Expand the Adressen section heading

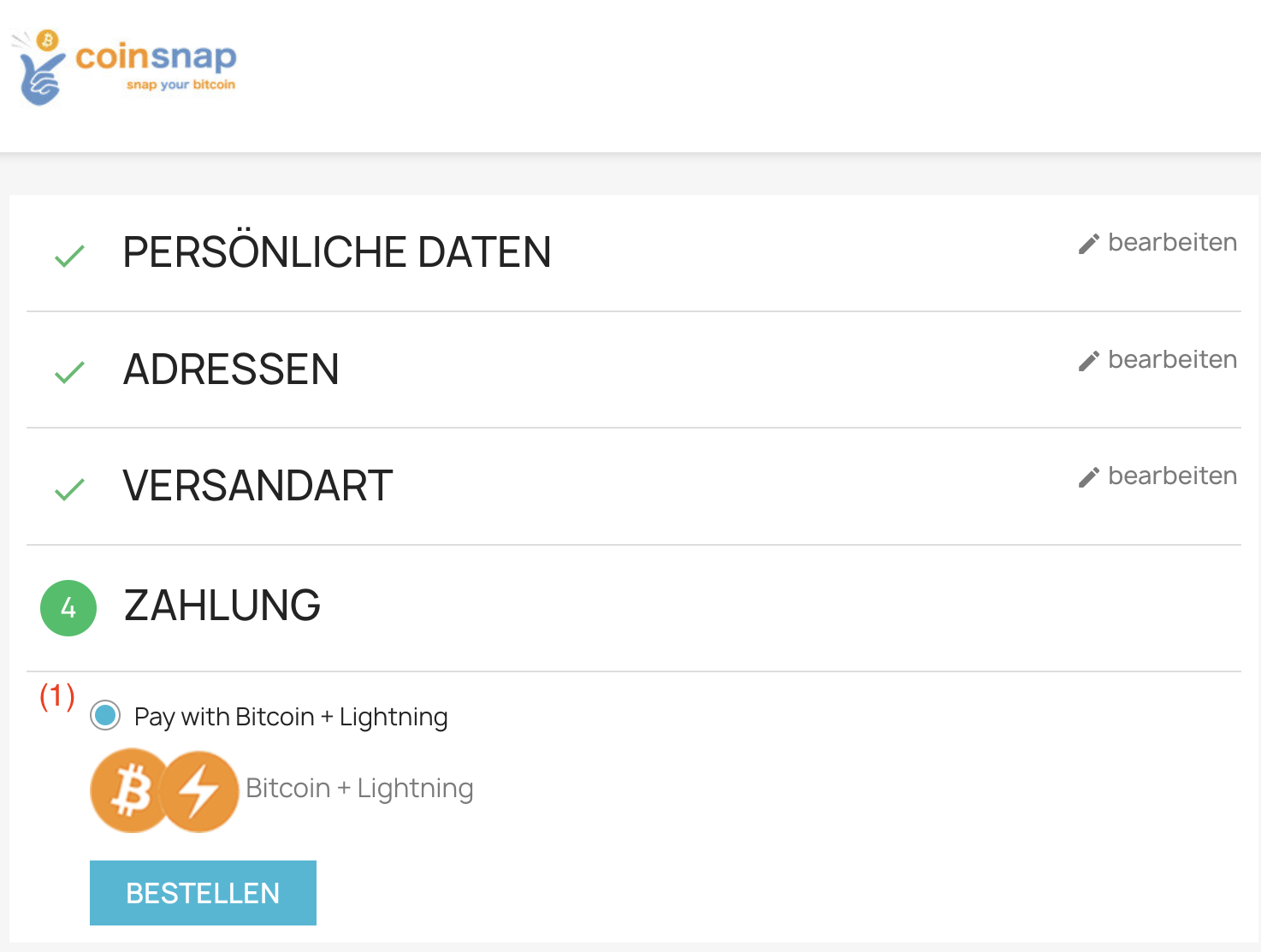coord(231,370)
